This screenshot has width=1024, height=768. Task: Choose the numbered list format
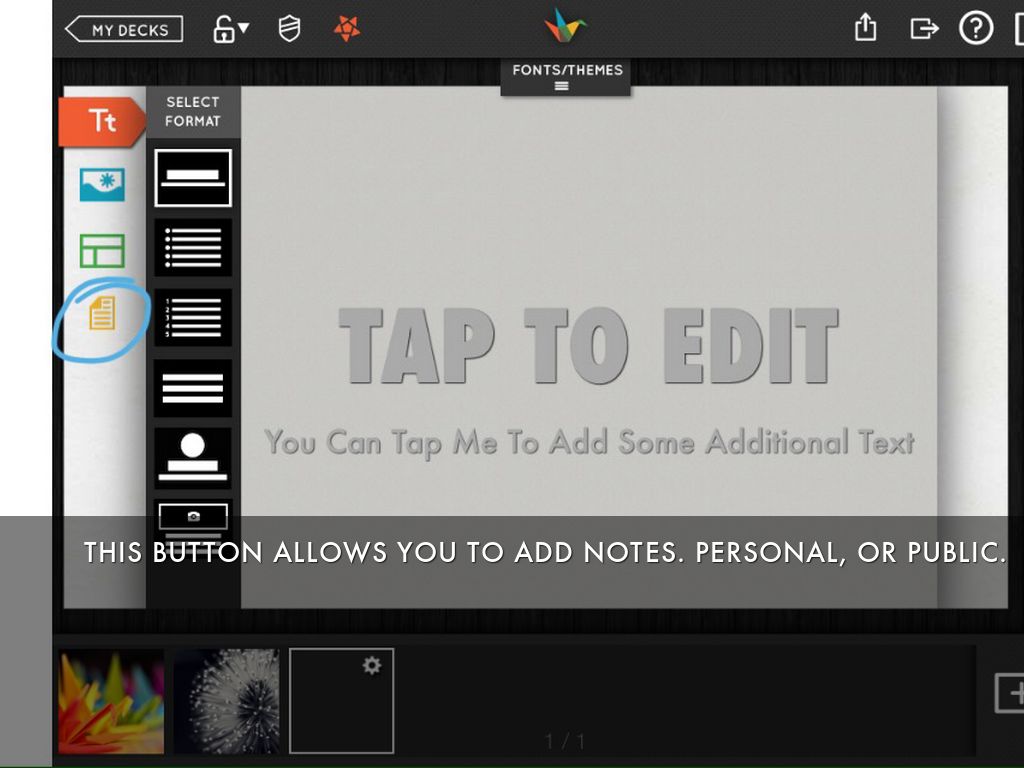click(x=193, y=317)
